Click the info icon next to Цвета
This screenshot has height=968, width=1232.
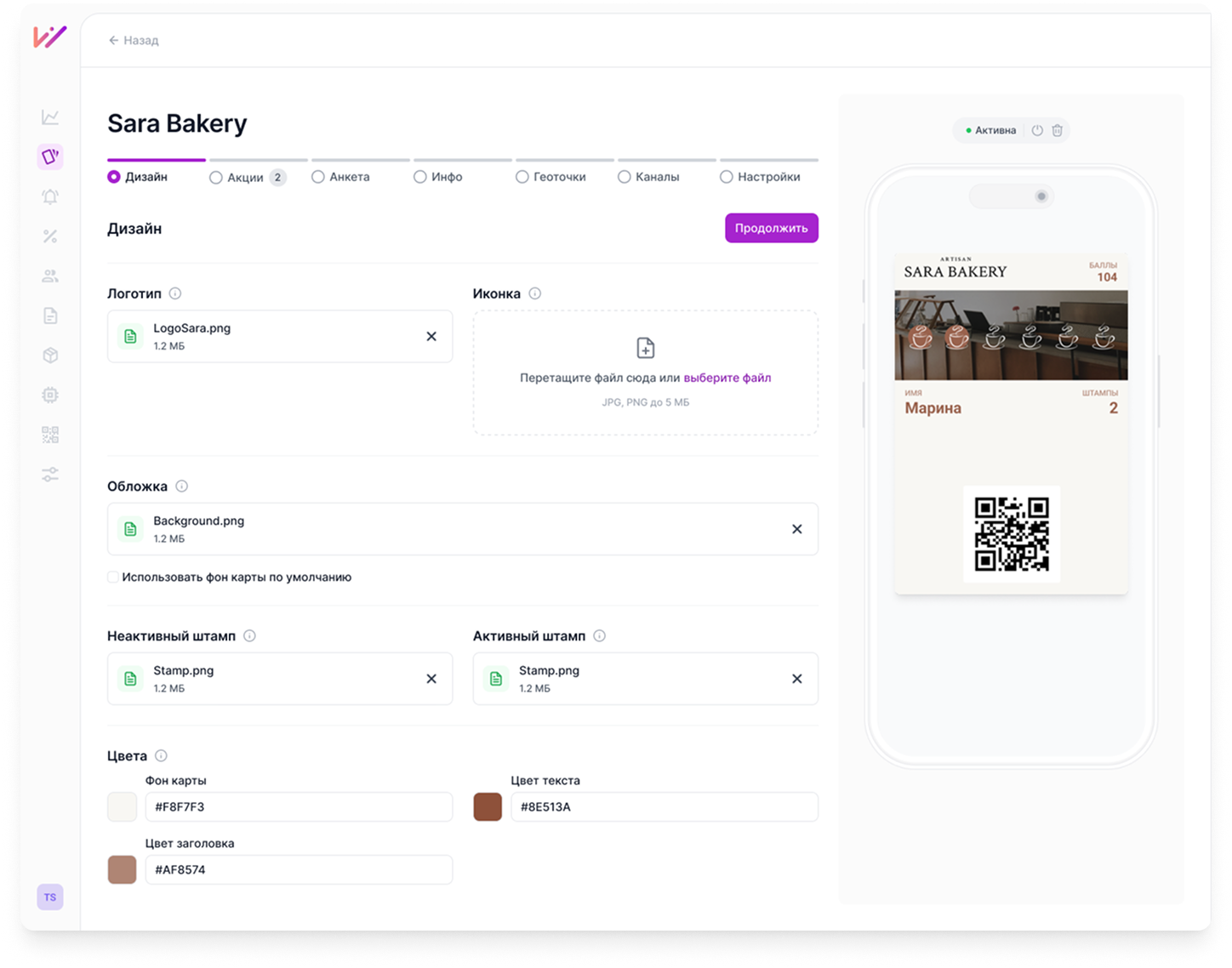pos(162,756)
